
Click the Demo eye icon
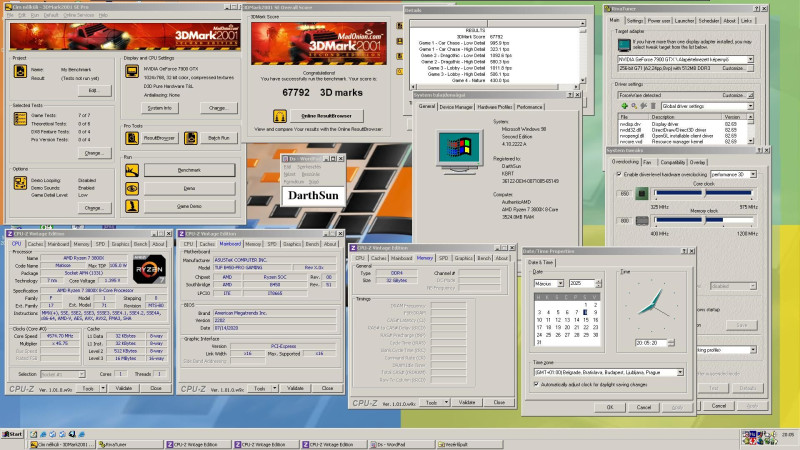132,188
